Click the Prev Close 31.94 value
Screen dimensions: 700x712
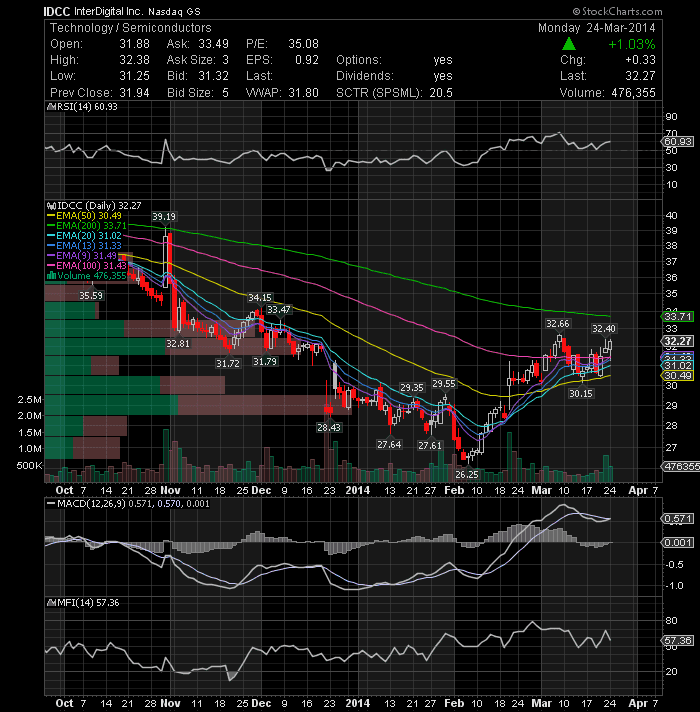(x=134, y=93)
